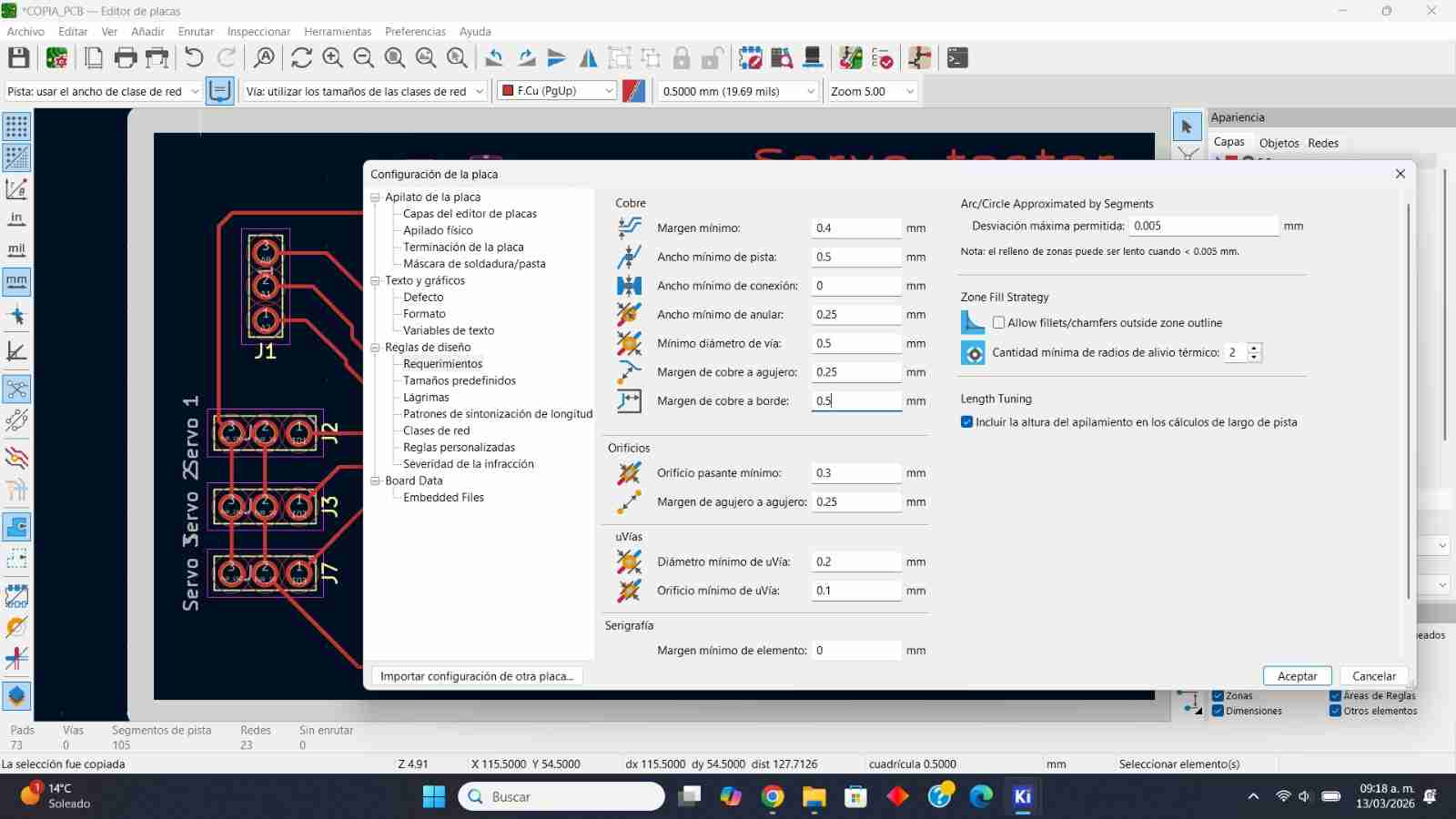Screen dimensions: 1456x819
Task: Open the Zoom 5.00 dropdown
Action: click(x=872, y=91)
